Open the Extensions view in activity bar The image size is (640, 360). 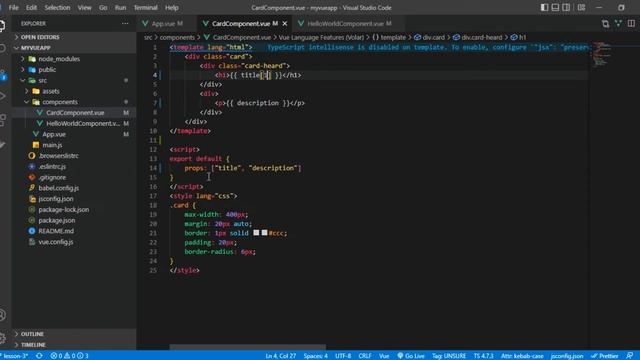(3, 120)
